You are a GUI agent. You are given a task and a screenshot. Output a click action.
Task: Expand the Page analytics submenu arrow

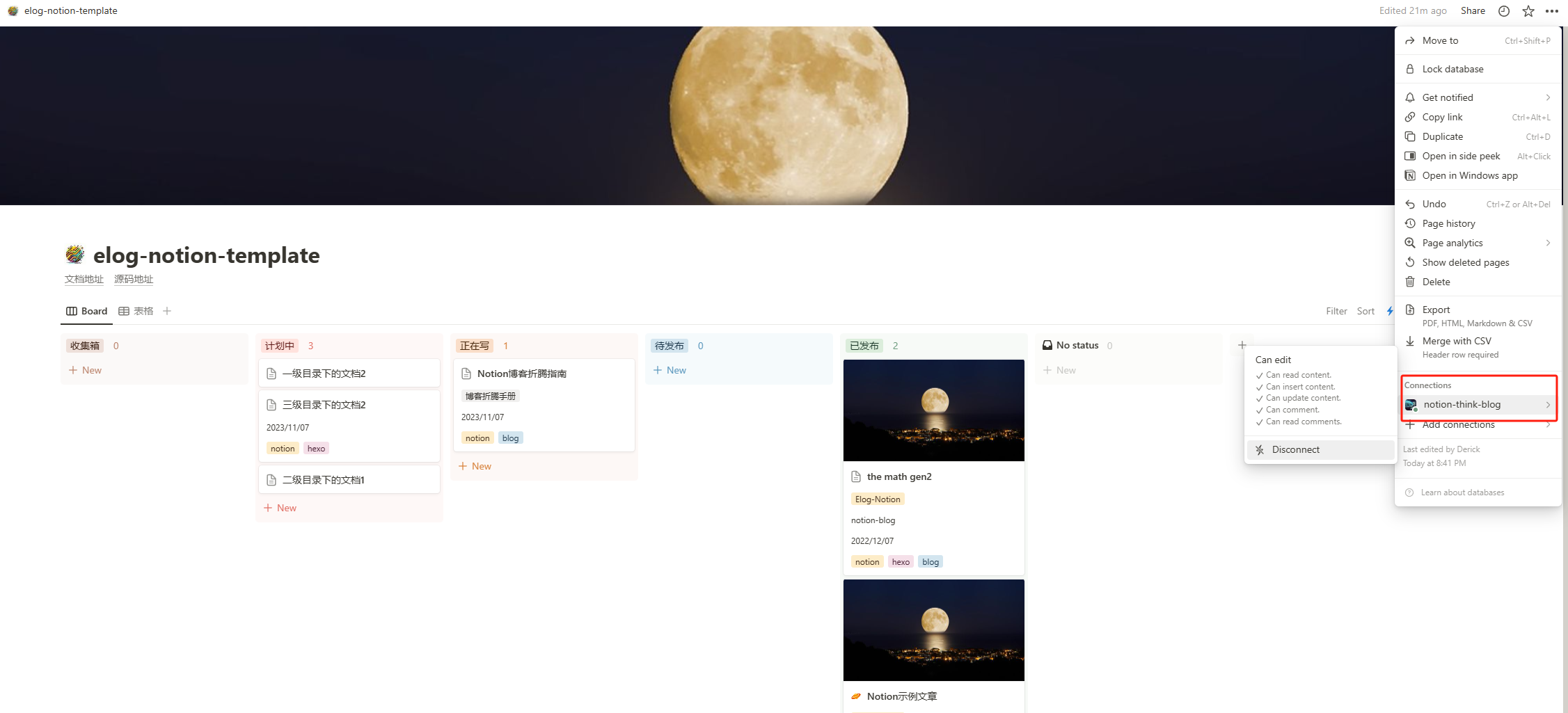pyautogui.click(x=1549, y=243)
